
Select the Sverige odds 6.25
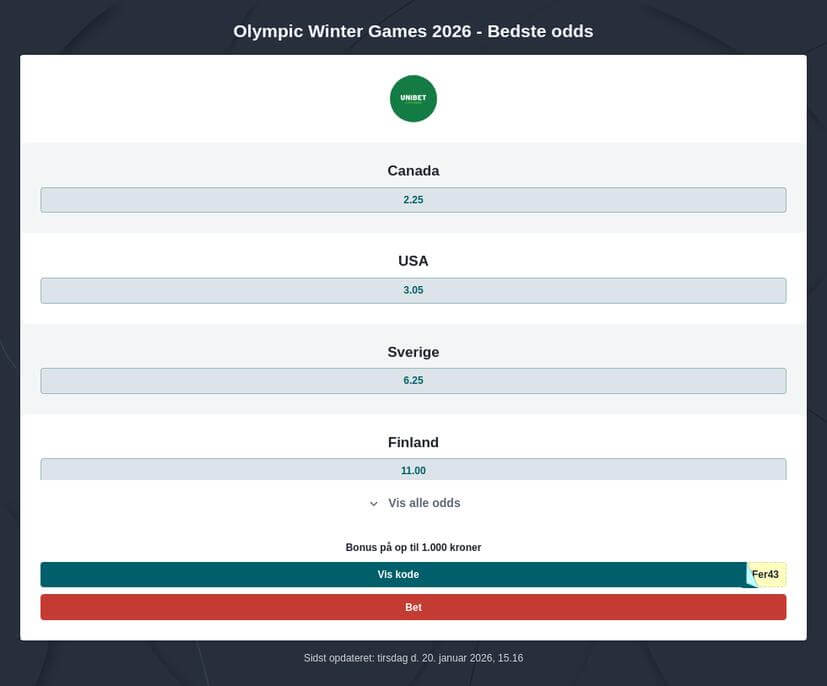point(413,380)
